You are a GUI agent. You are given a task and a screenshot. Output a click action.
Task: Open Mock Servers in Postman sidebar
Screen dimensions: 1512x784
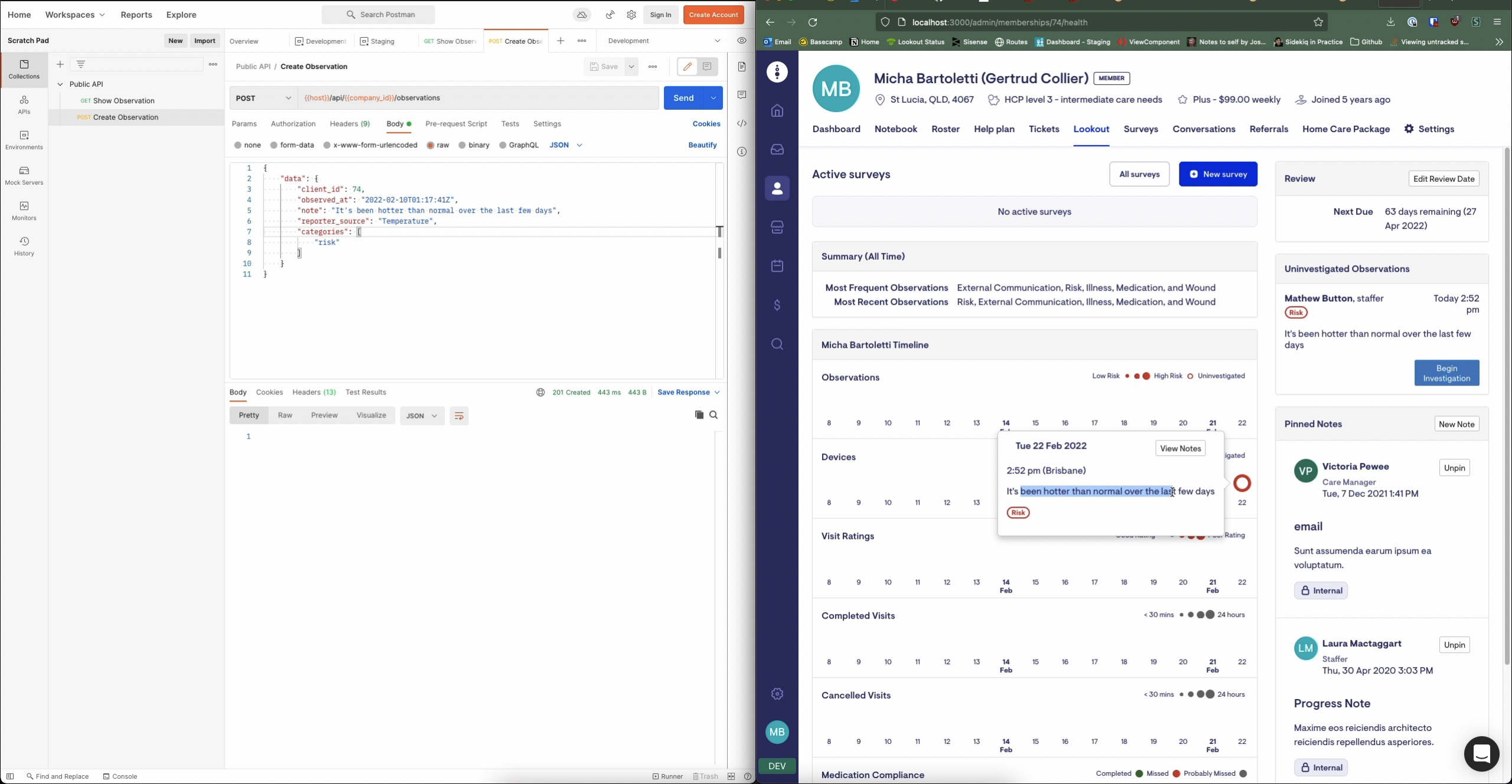24,175
